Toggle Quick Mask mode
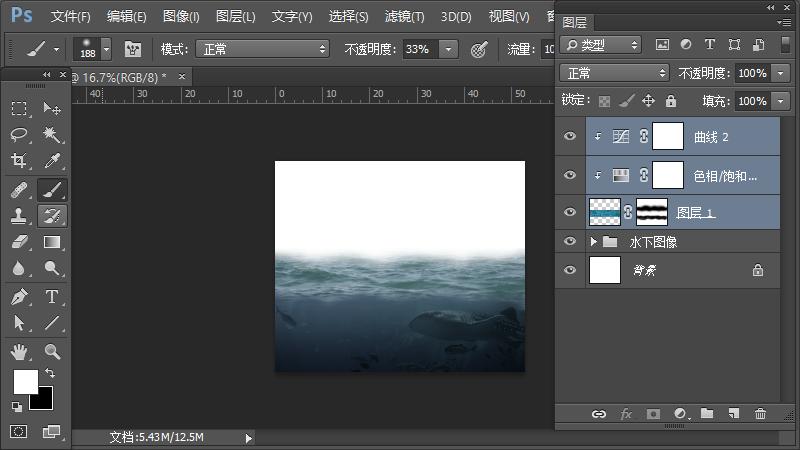The height and width of the screenshot is (450, 800). pos(19,432)
